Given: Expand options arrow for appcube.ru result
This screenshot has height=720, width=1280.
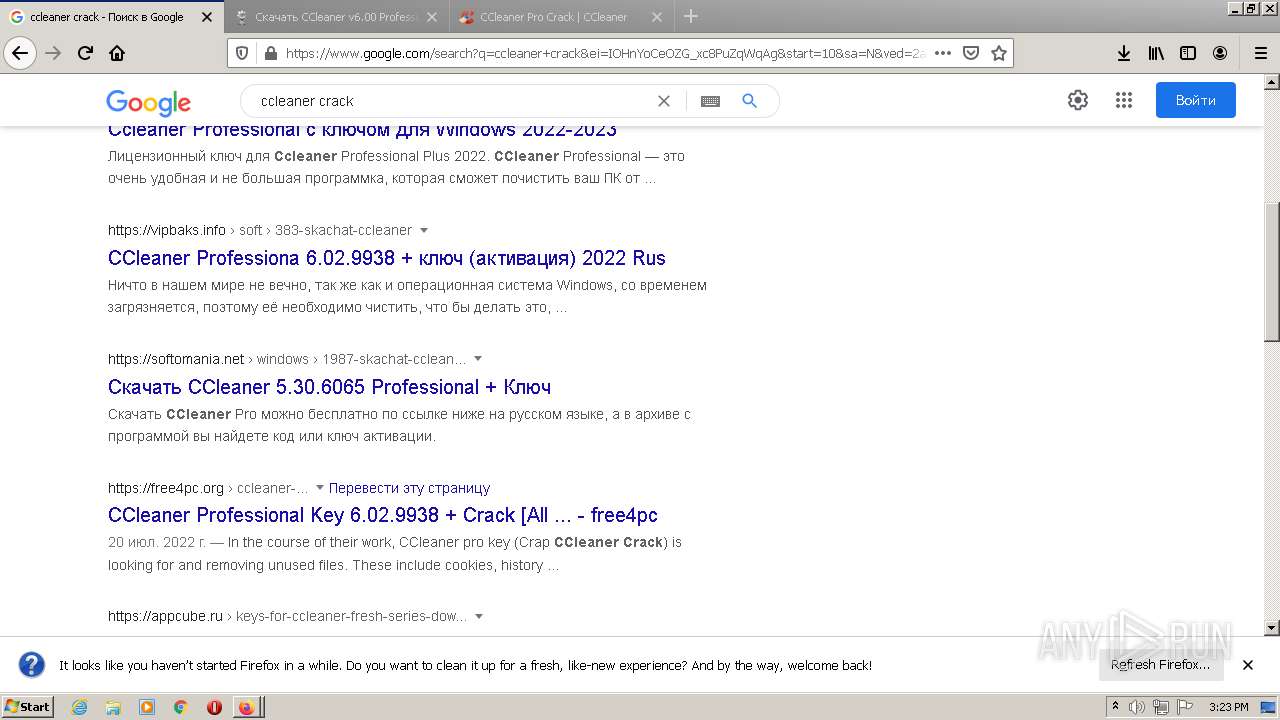Looking at the screenshot, I should click(x=479, y=616).
